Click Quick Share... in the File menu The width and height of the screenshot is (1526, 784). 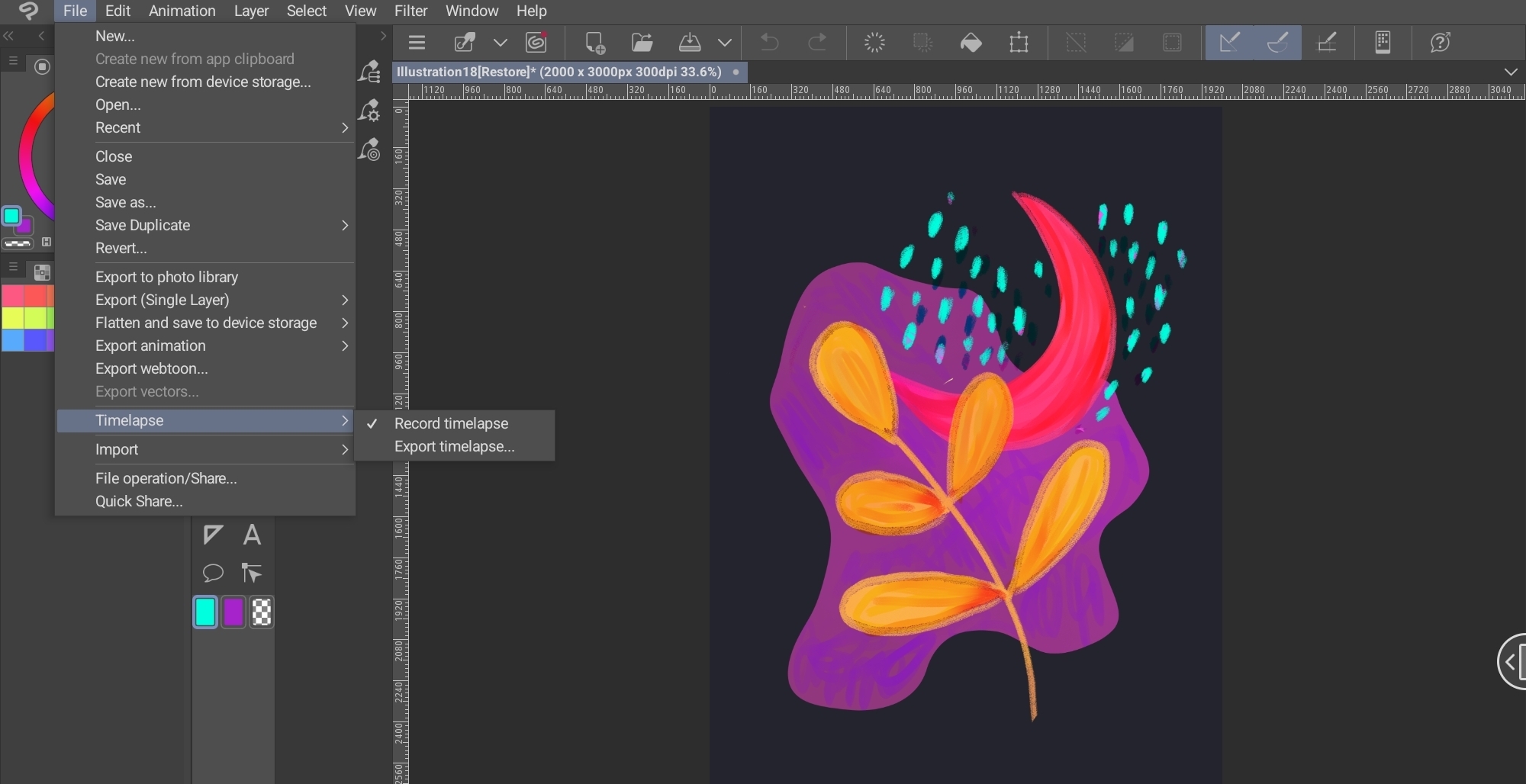(x=139, y=501)
